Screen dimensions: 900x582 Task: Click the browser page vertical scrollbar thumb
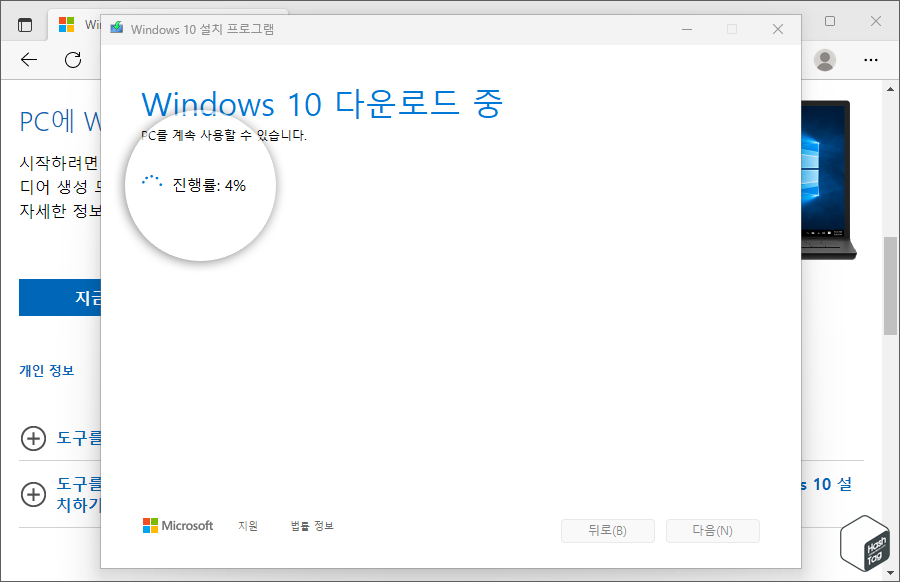point(890,285)
